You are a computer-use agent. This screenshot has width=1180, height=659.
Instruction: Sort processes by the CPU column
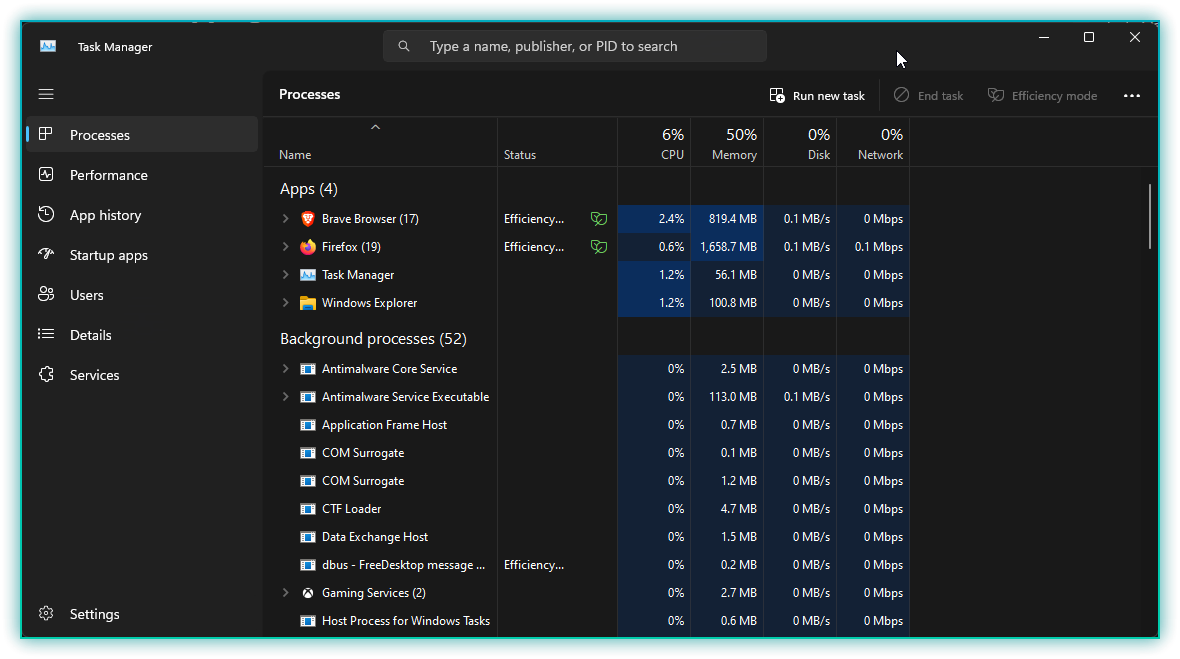pyautogui.click(x=654, y=144)
